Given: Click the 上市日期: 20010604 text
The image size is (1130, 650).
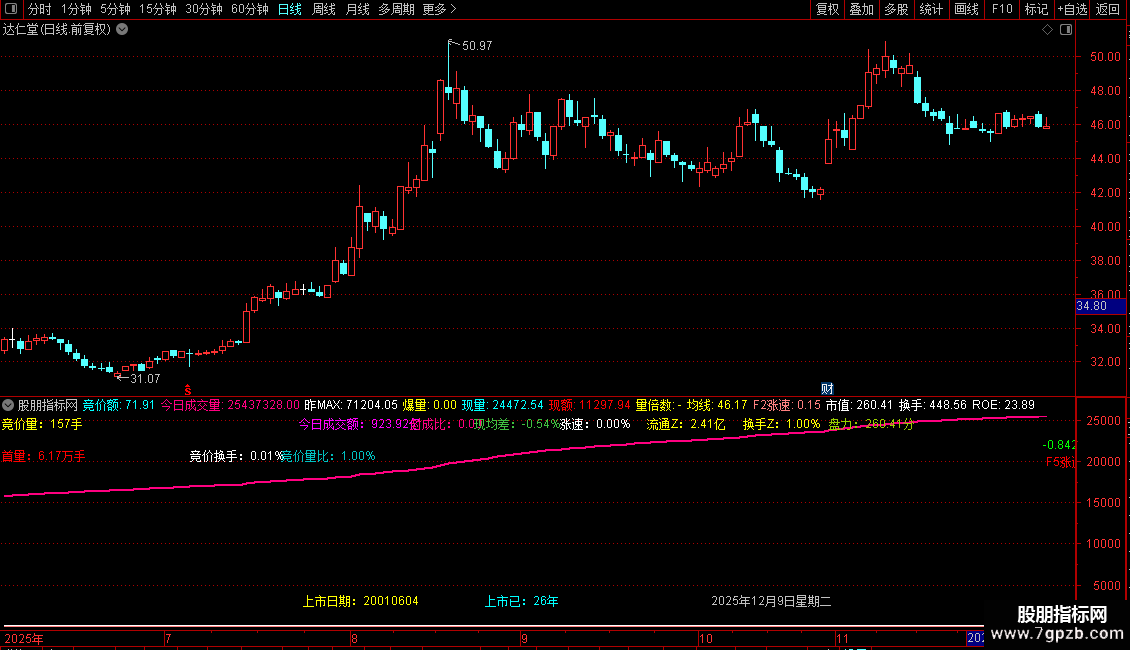Looking at the screenshot, I should [x=360, y=601].
